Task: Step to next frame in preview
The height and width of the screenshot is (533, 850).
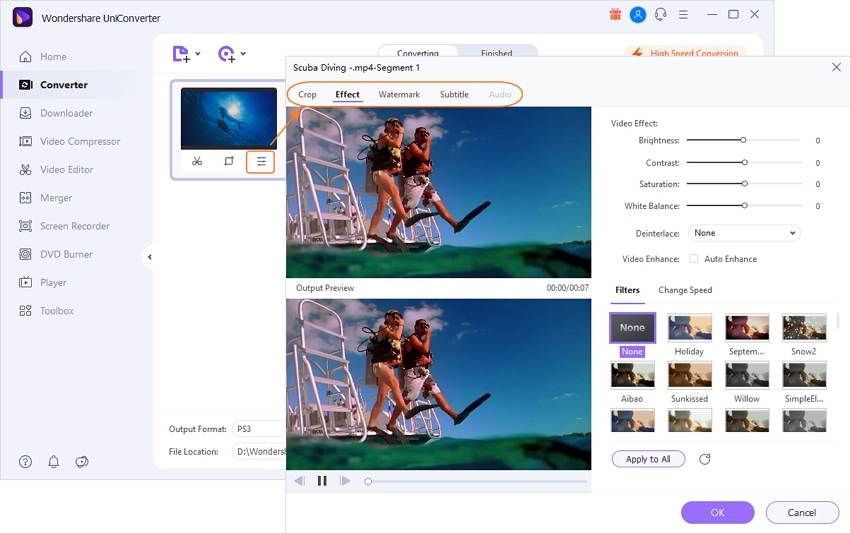Action: click(345, 481)
